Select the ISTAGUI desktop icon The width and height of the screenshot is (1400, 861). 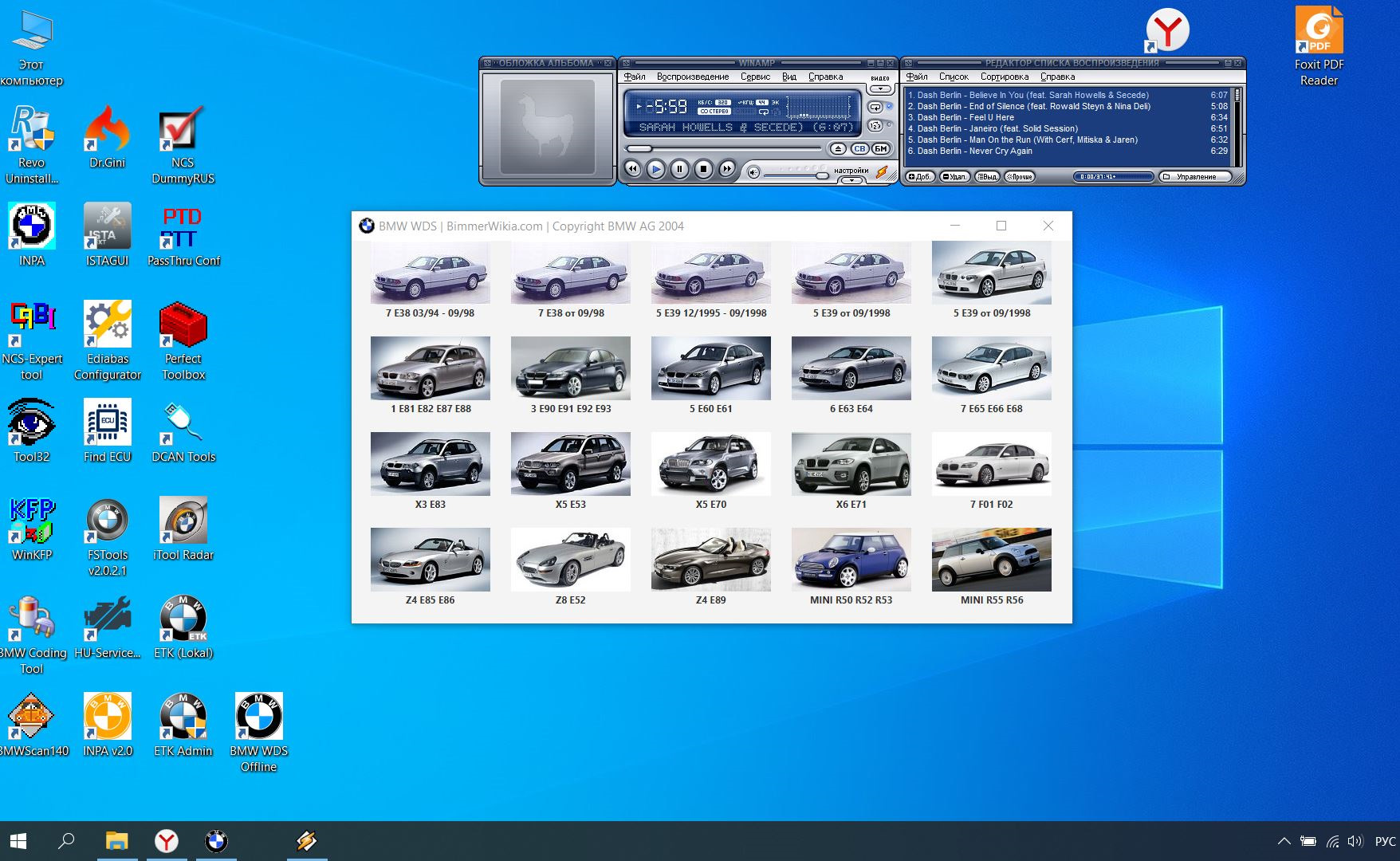pos(107,234)
